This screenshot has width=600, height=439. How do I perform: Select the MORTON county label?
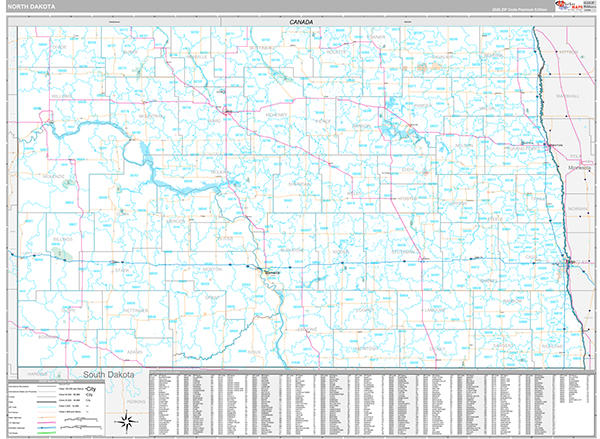coord(212,269)
